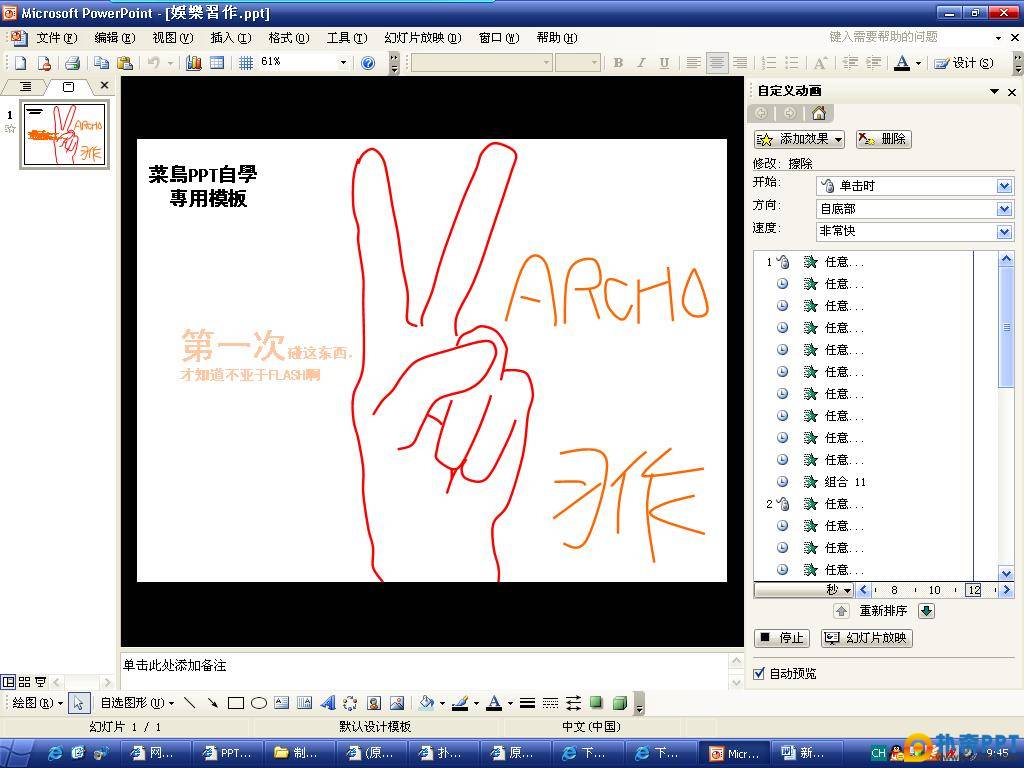Select slide 1 thumbnail in the left pane
The width and height of the screenshot is (1024, 768).
point(65,135)
